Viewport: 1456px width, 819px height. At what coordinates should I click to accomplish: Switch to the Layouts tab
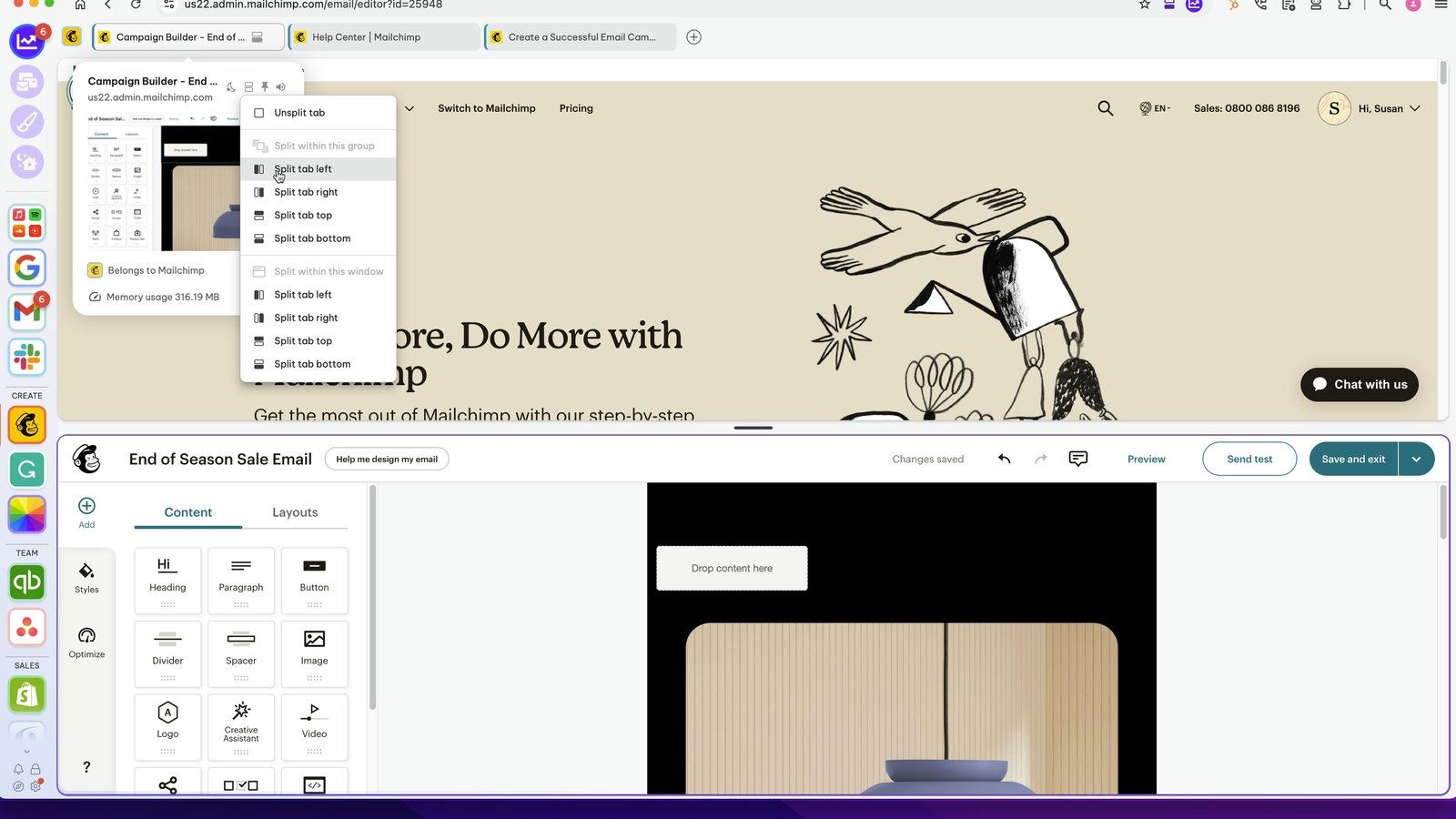295,512
